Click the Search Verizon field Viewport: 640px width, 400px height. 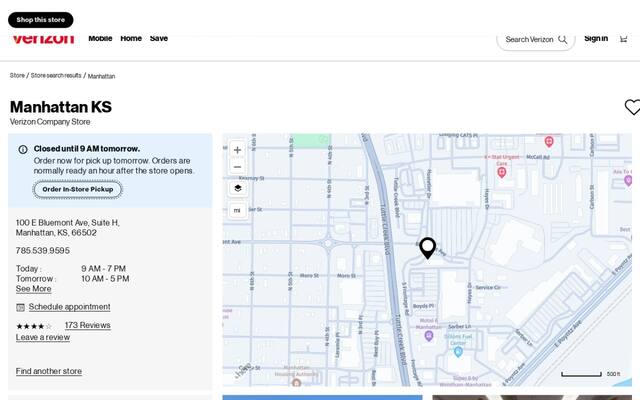pyautogui.click(x=536, y=40)
